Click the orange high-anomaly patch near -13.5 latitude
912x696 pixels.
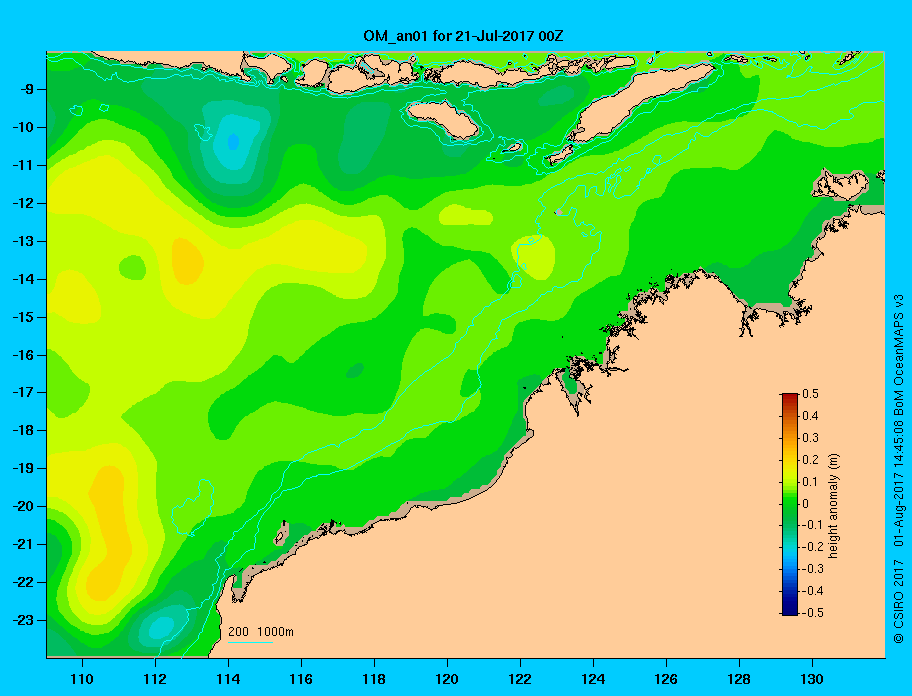pyautogui.click(x=187, y=262)
